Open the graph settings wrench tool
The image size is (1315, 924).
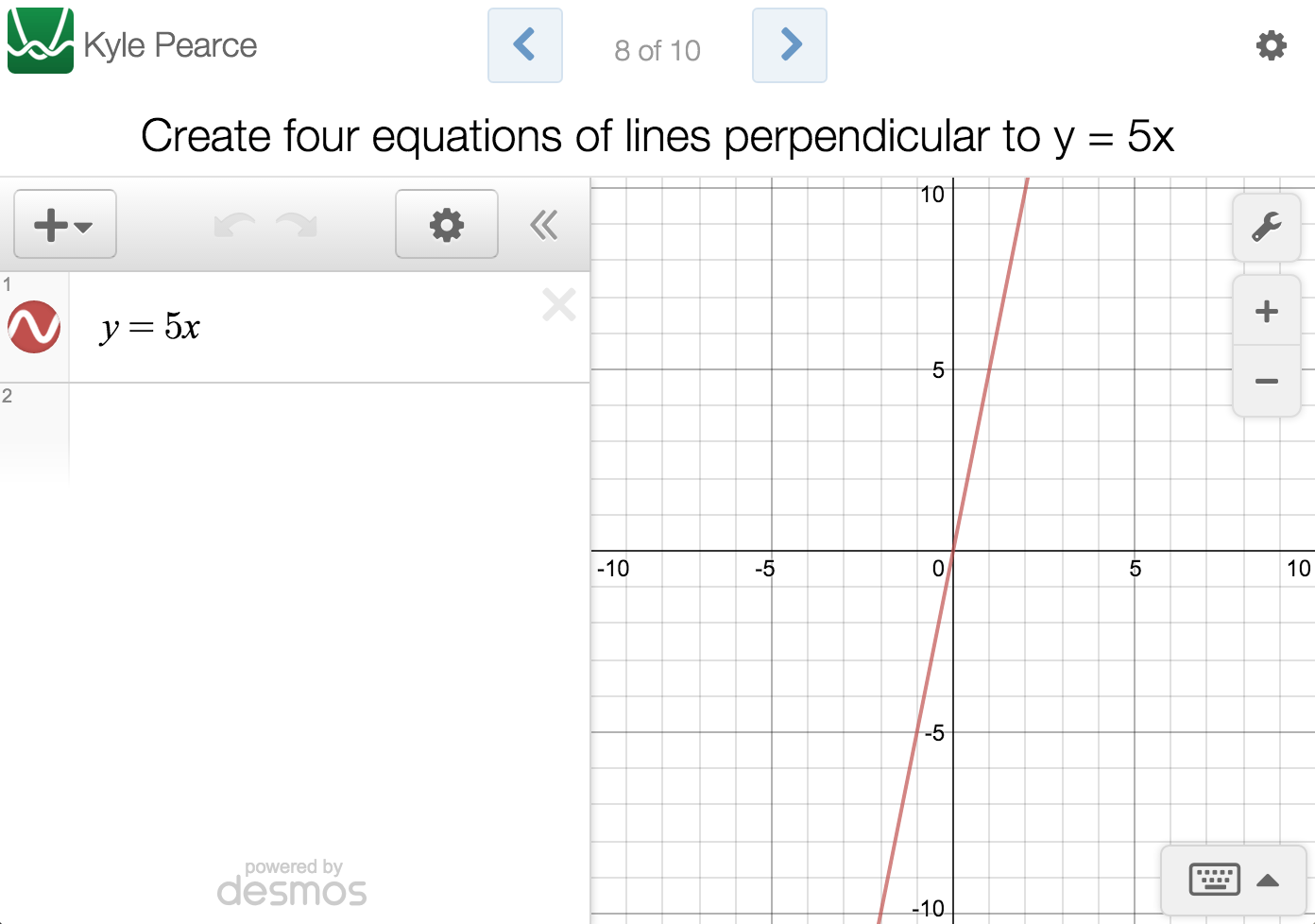click(1266, 227)
